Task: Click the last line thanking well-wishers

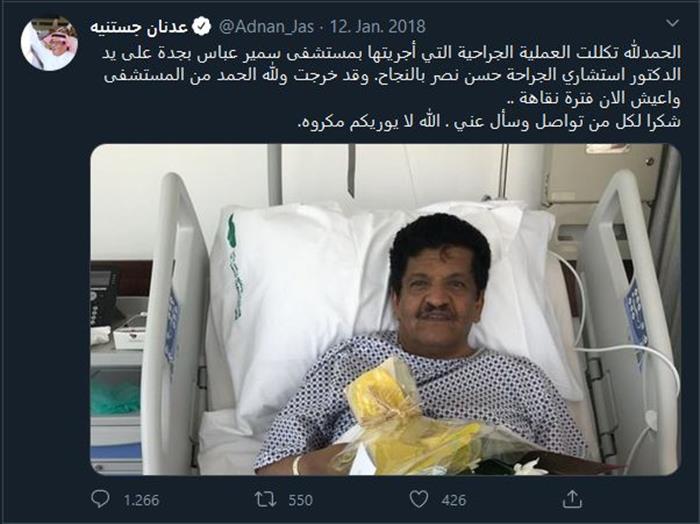Action: [489, 121]
